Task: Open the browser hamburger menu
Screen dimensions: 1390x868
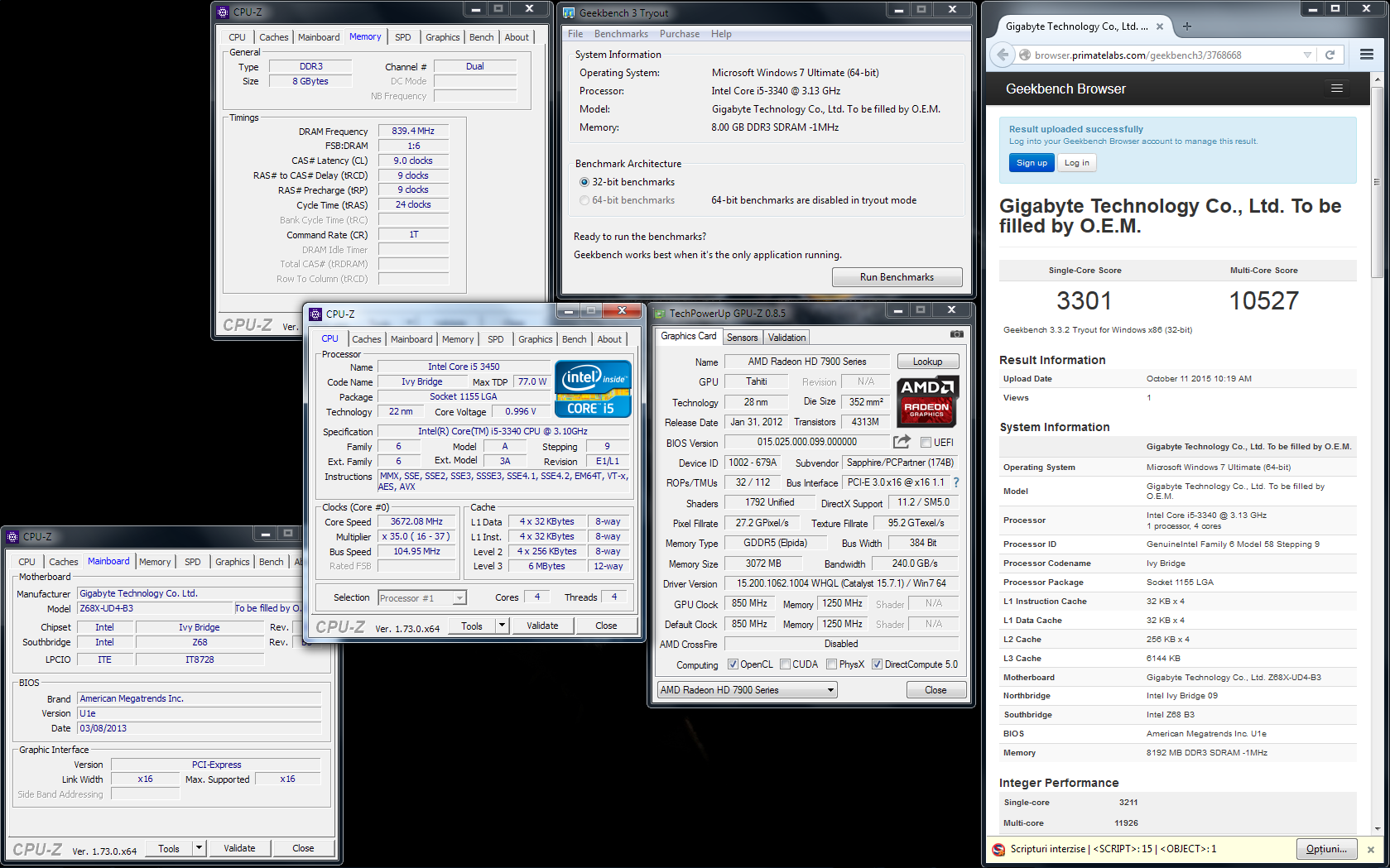Action: [1367, 54]
